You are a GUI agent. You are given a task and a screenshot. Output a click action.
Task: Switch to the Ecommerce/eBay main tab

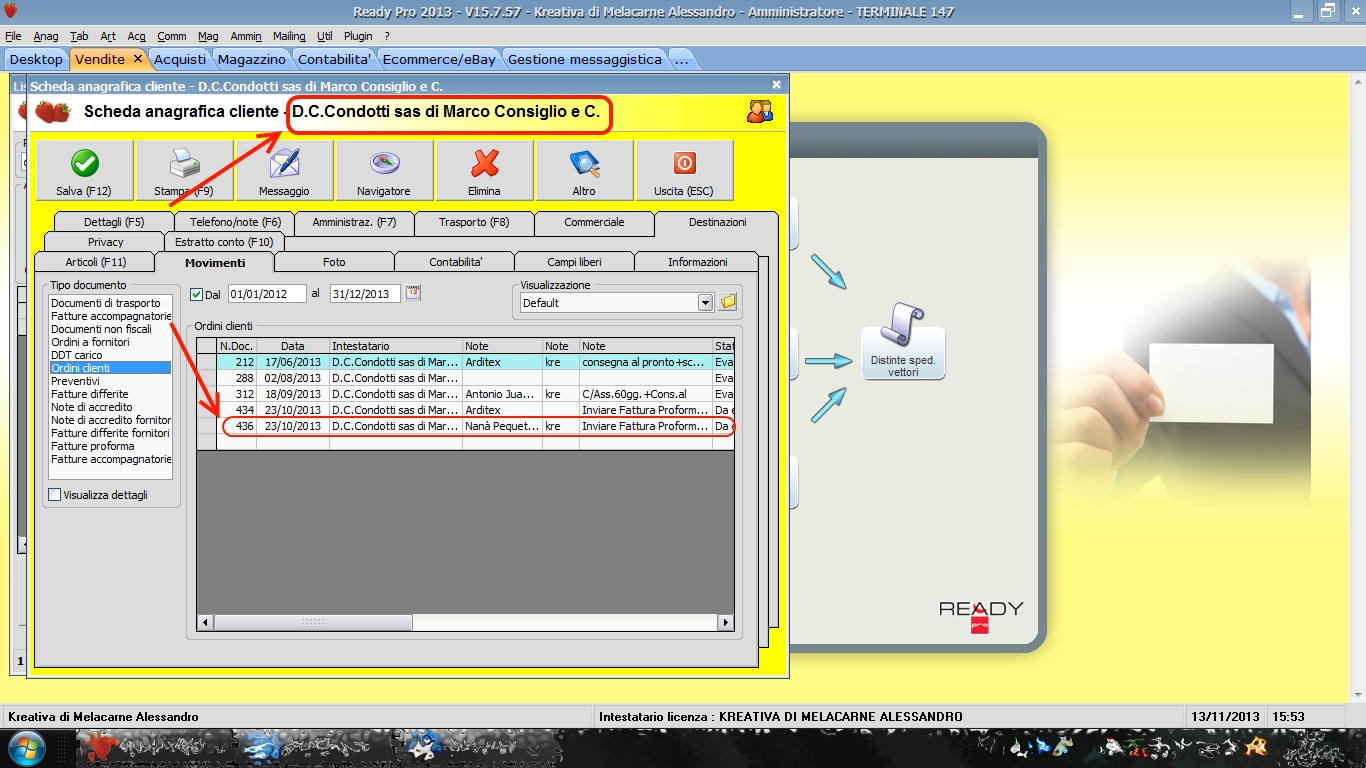[x=439, y=59]
